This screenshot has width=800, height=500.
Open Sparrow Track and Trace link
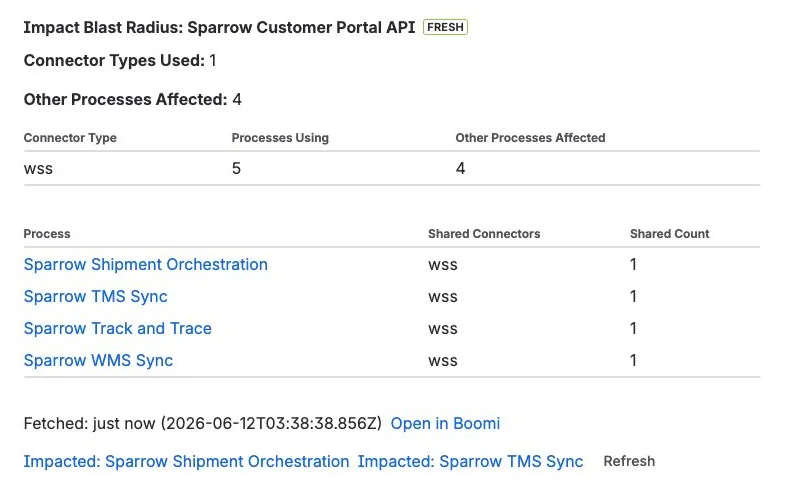click(x=117, y=328)
